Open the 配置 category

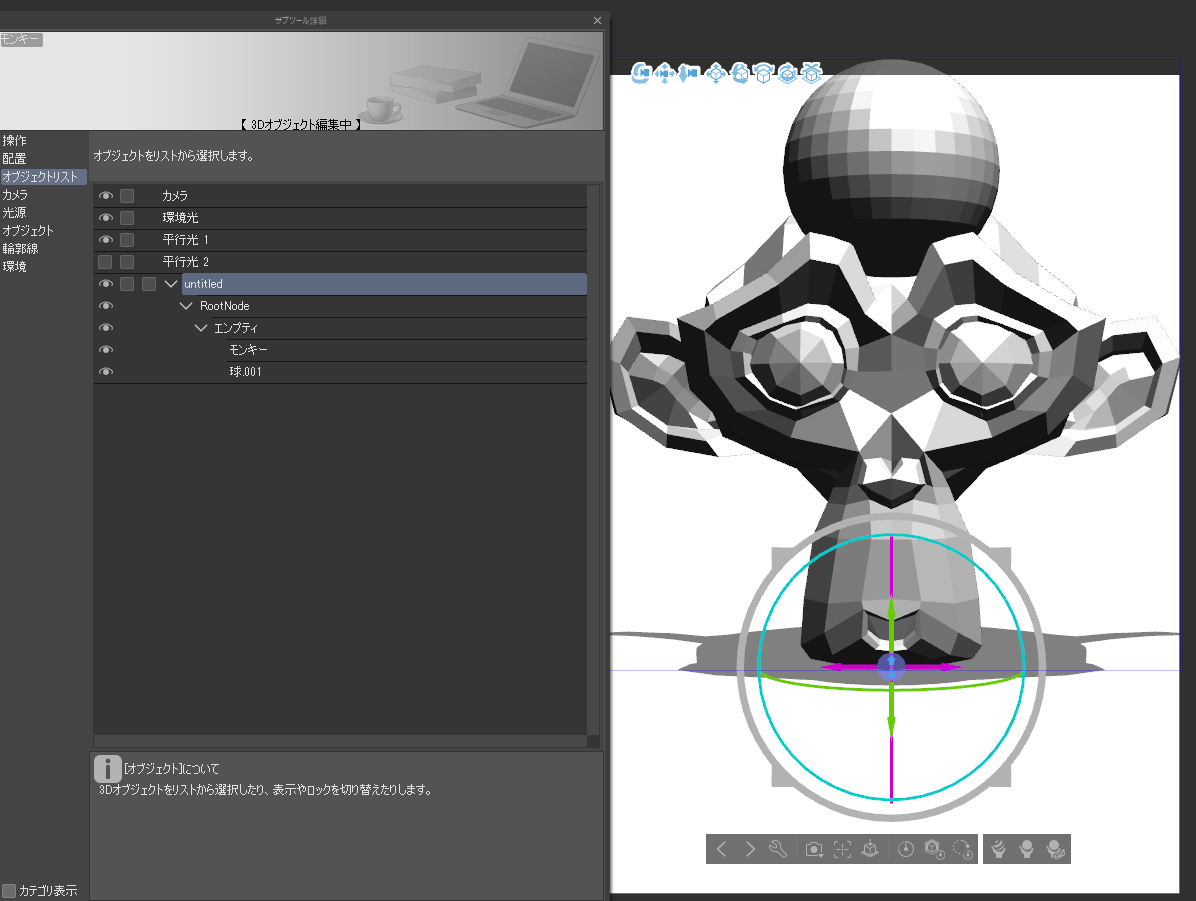14,159
